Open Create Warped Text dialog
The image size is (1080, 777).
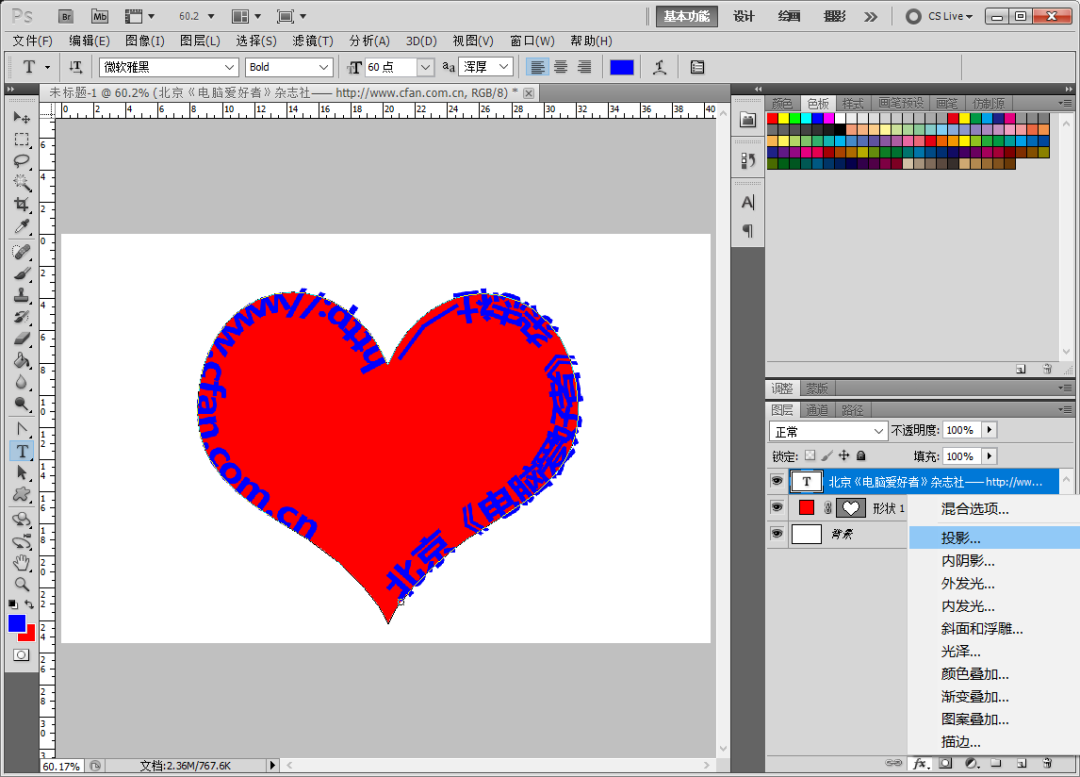[660, 67]
